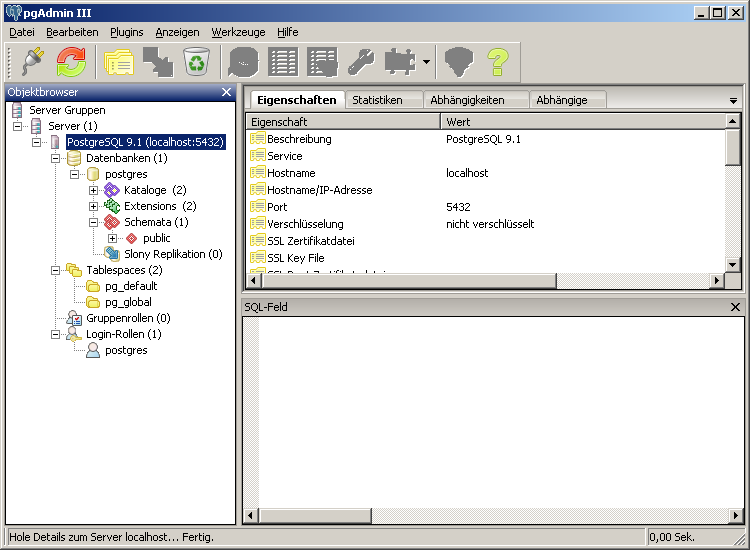Open the Hilfe menu

click(287, 32)
